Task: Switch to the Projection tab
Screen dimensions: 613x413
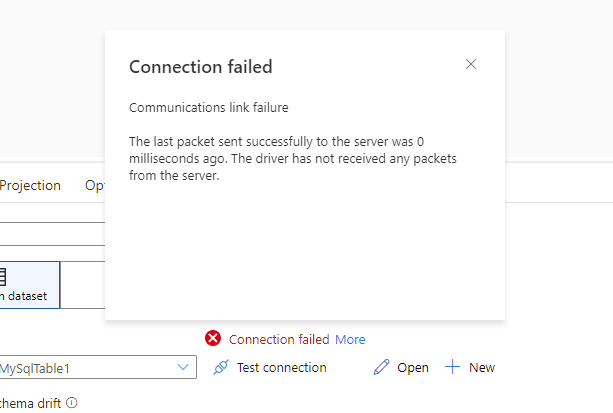Action: click(x=30, y=185)
